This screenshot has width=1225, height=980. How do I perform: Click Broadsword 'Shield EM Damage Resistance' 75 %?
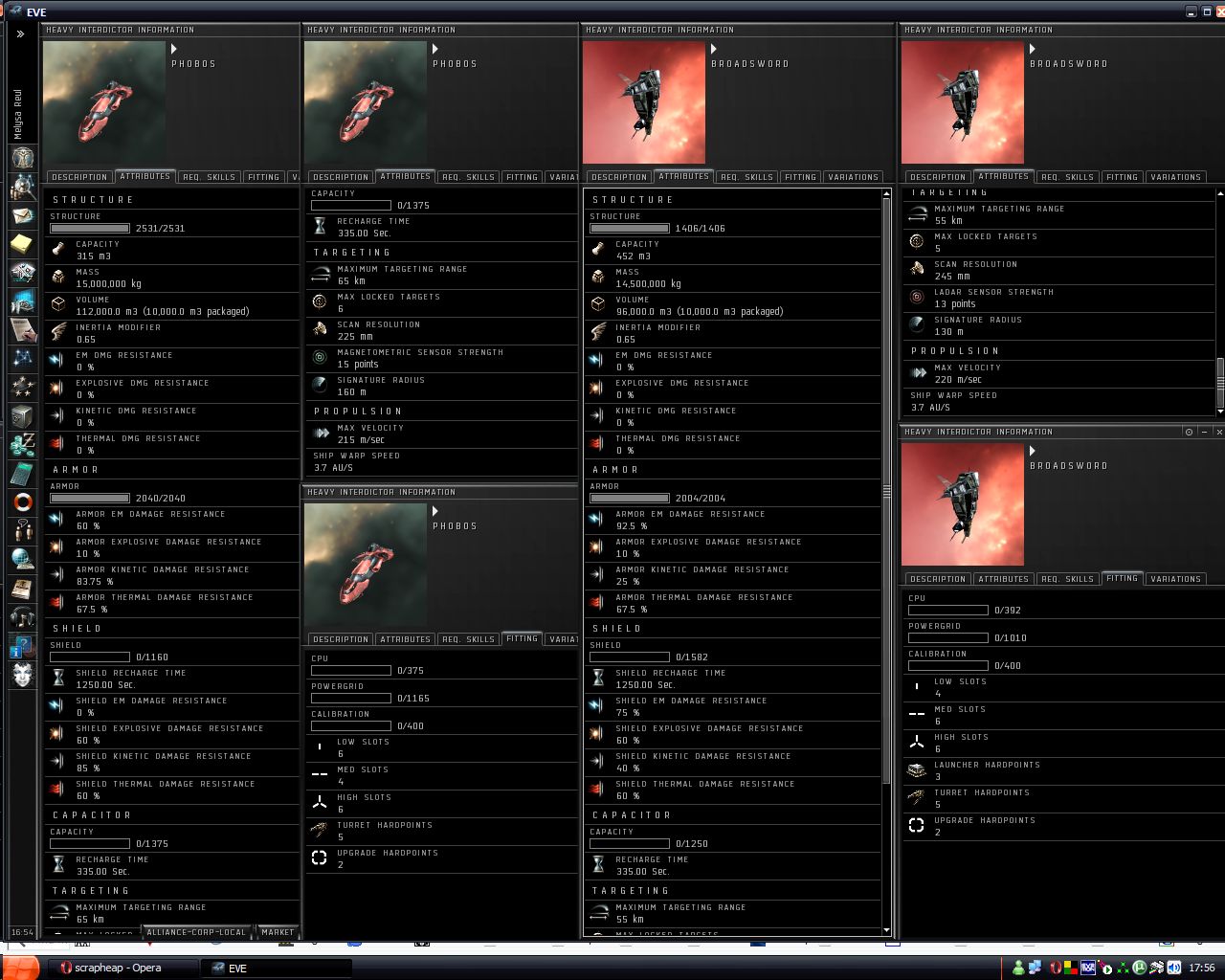tap(628, 713)
